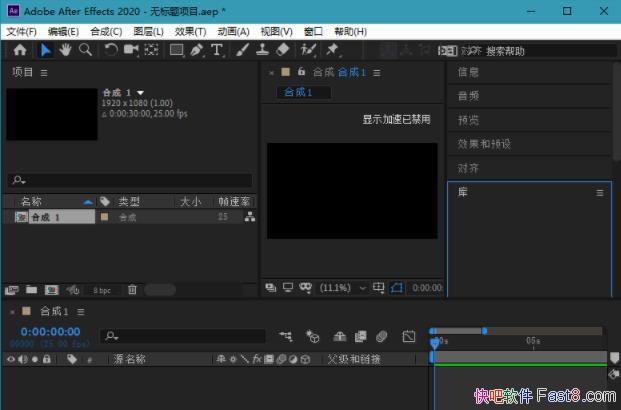Open the 效果(T) menu
The height and width of the screenshot is (410, 621).
(x=190, y=32)
